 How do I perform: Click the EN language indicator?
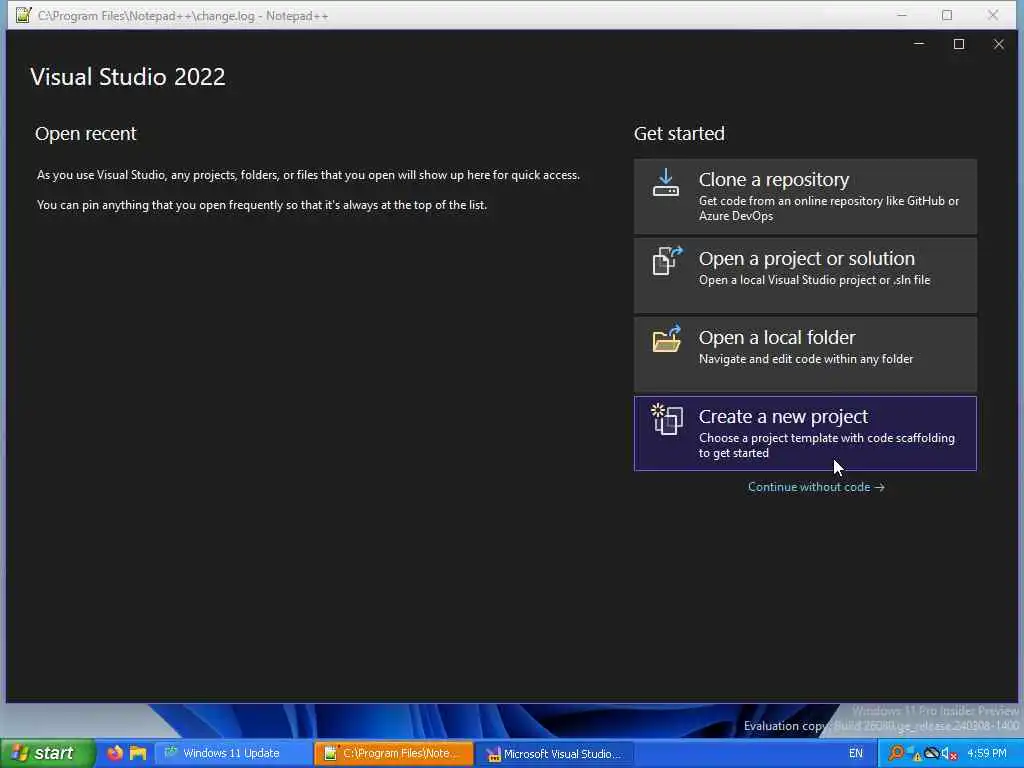tap(856, 753)
